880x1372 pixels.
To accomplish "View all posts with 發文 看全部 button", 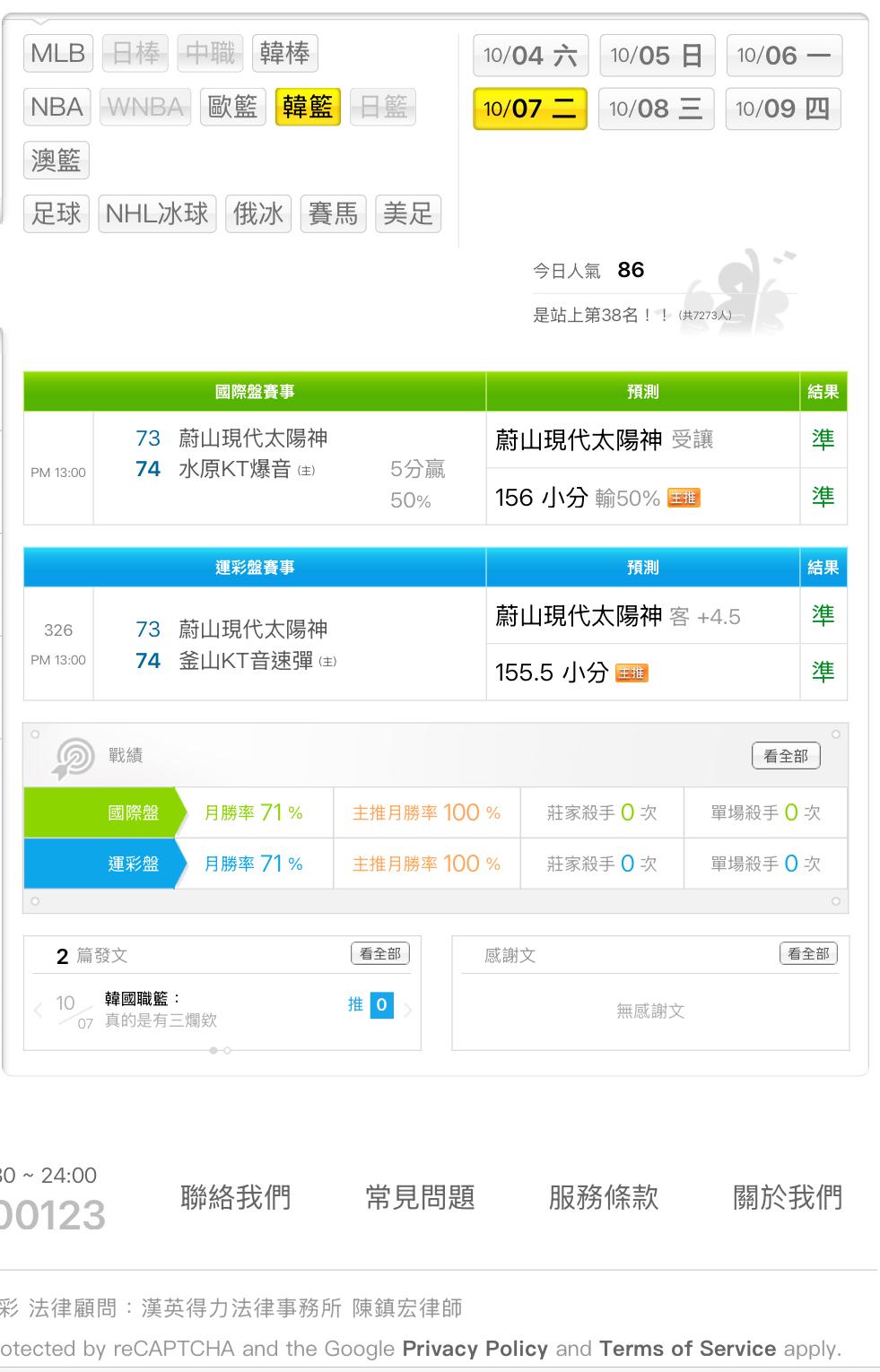I will (x=380, y=954).
